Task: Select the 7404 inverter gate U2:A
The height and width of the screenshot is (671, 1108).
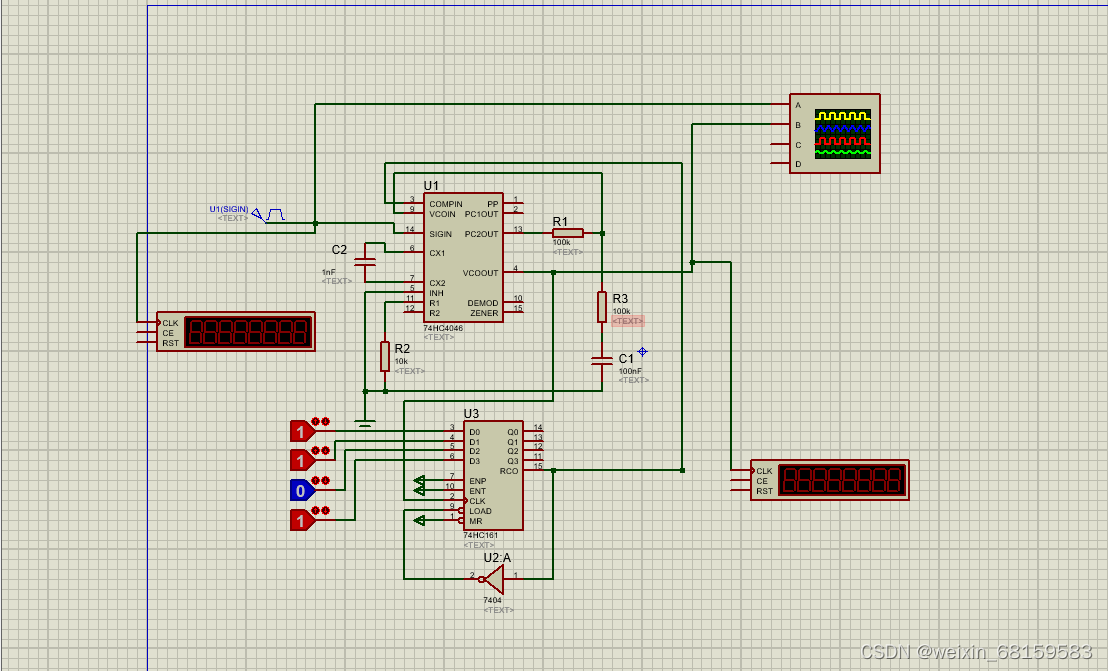Action: (494, 579)
